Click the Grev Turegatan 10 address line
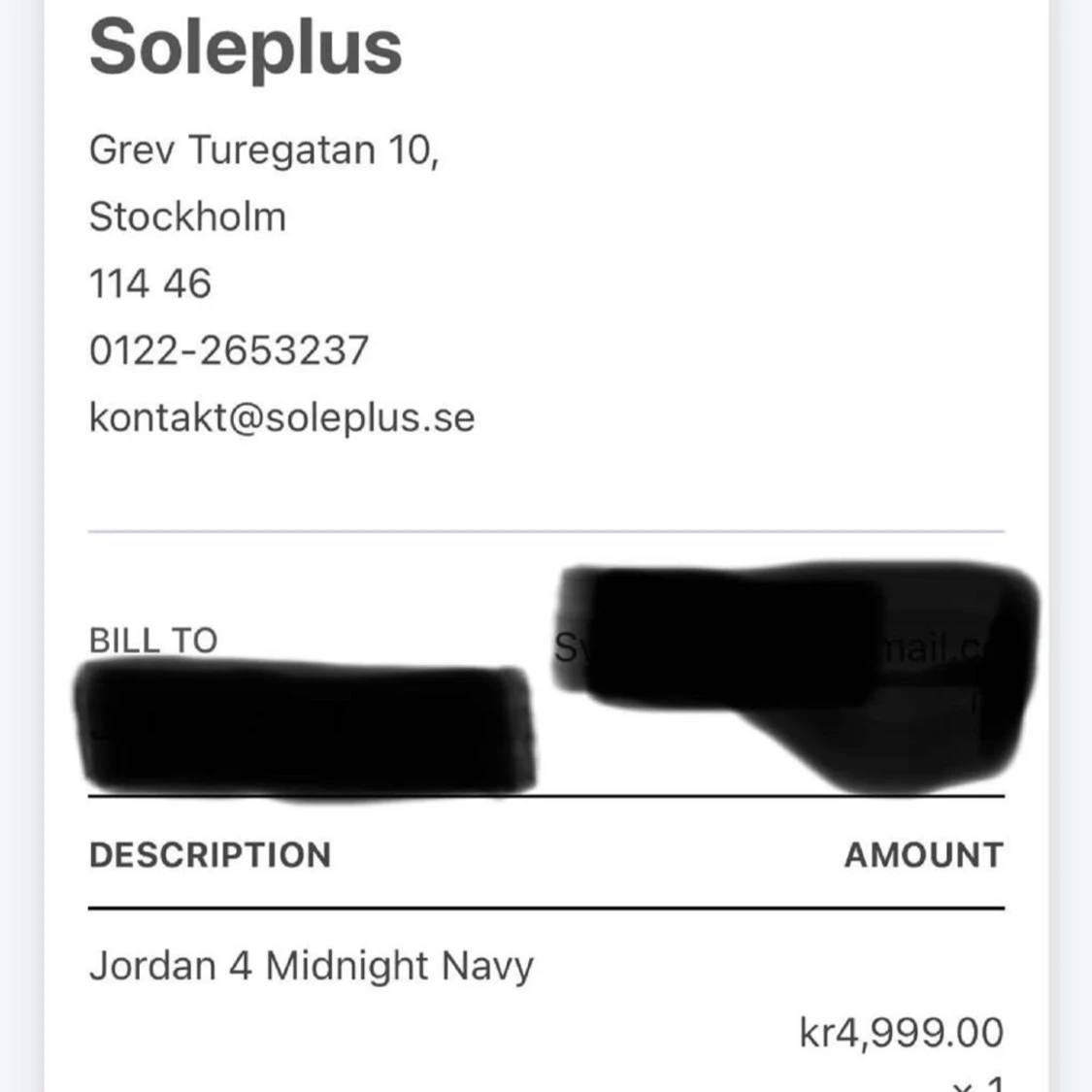The height and width of the screenshot is (1092, 1092). pyautogui.click(x=264, y=150)
